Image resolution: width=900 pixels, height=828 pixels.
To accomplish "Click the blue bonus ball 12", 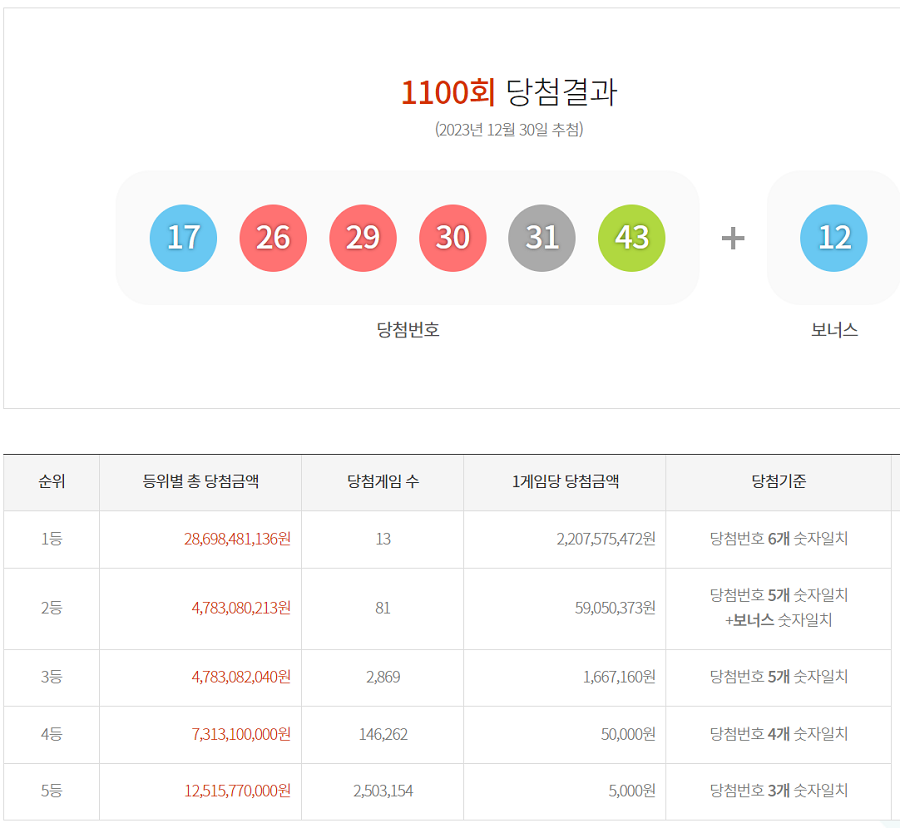I will coord(834,238).
